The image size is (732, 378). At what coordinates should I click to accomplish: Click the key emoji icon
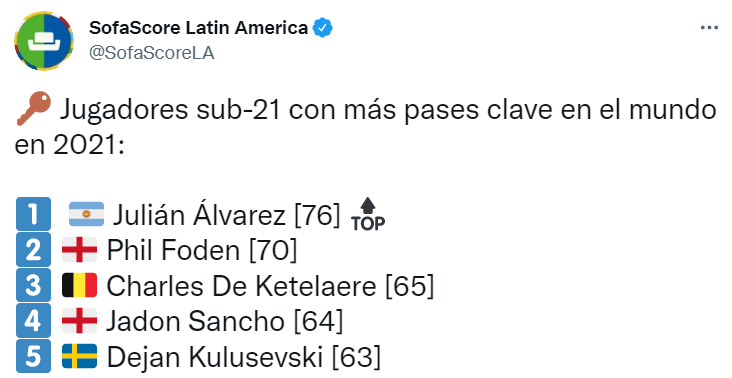click(x=34, y=108)
